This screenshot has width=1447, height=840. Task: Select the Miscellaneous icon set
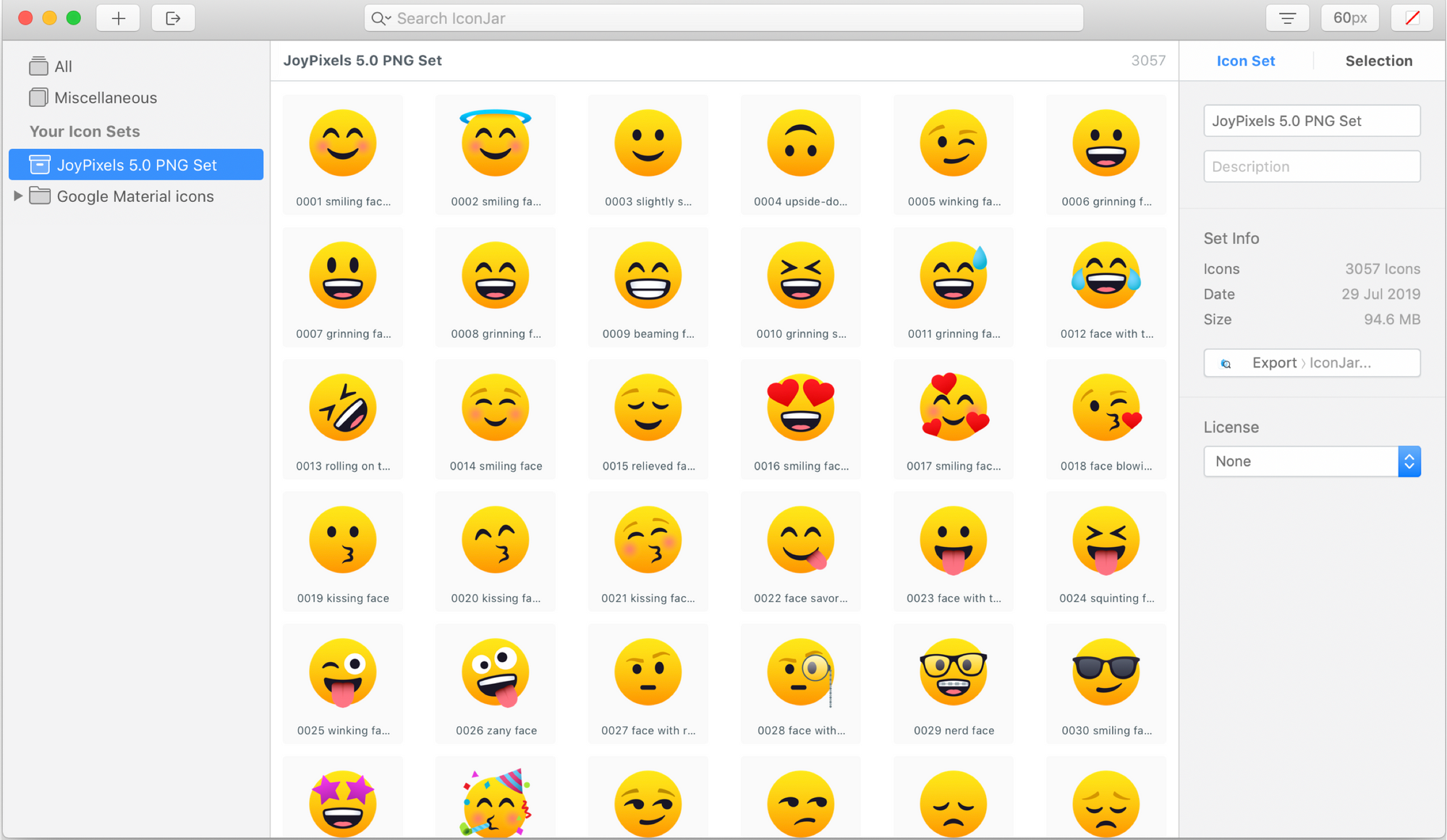pos(106,97)
